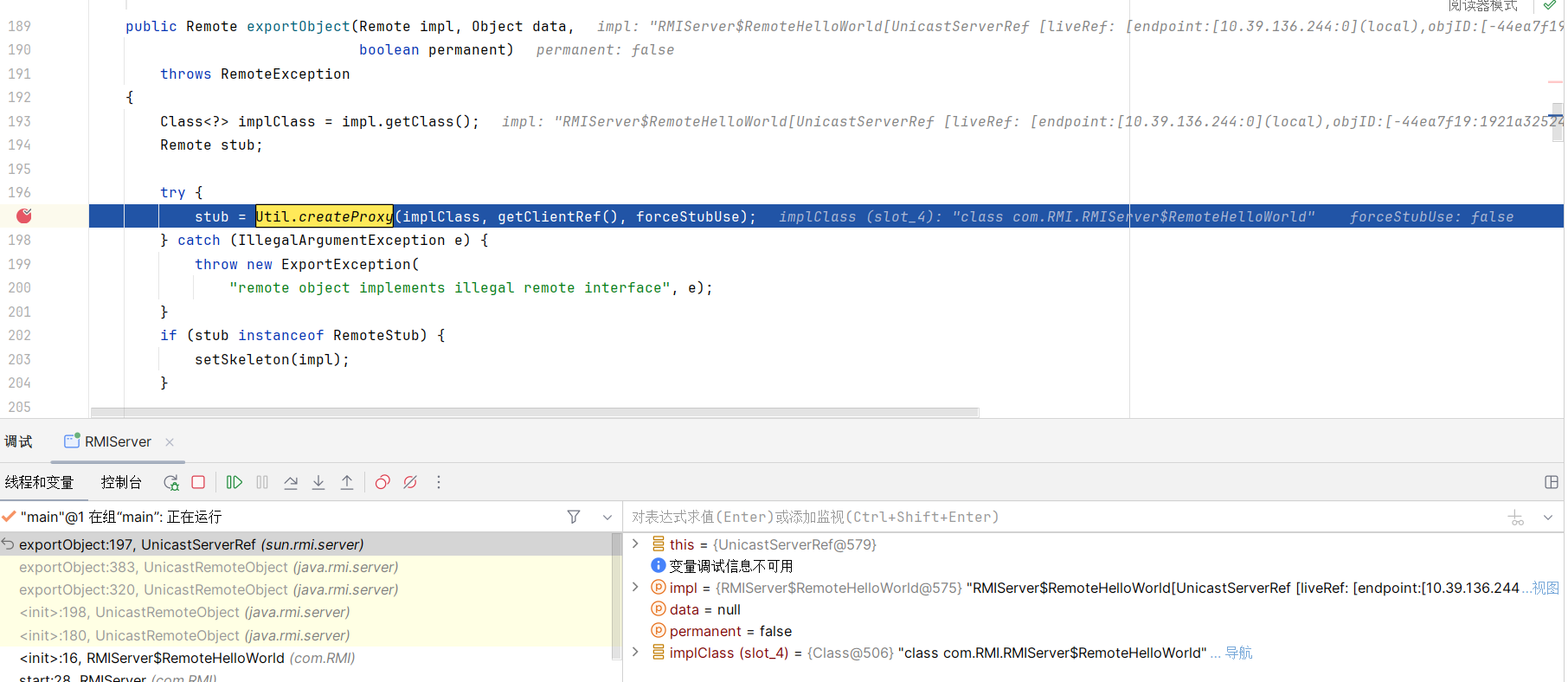
Task: Click line number 193 in gutter
Action: point(19,121)
